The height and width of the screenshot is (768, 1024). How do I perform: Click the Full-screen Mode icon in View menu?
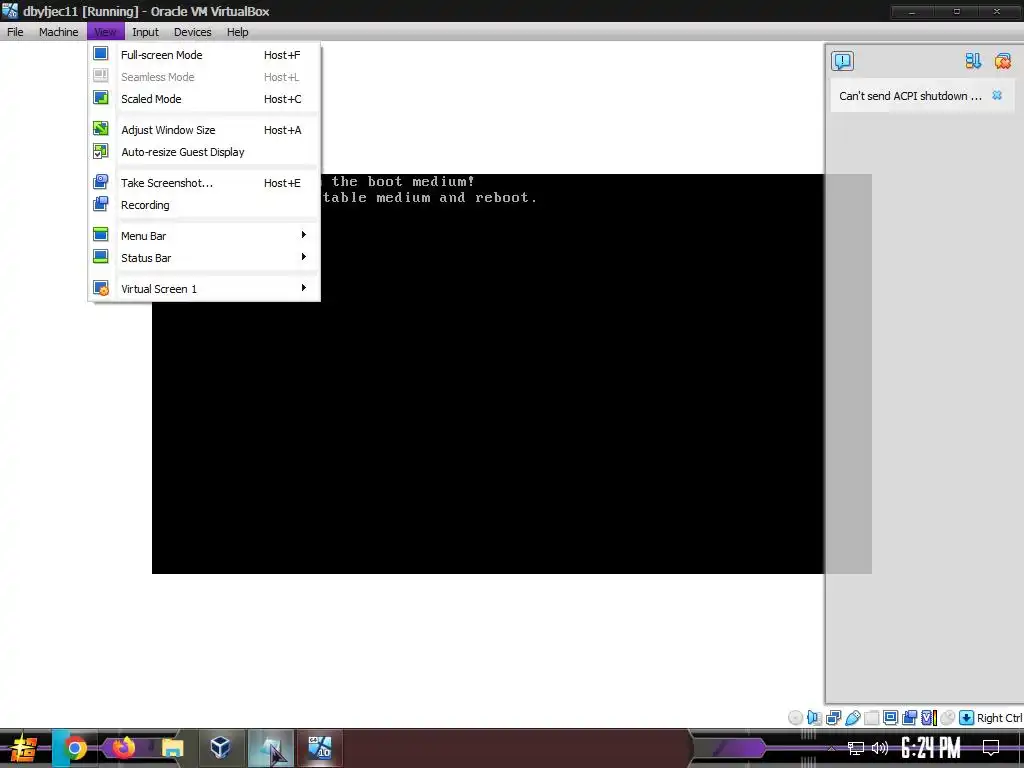click(x=101, y=54)
